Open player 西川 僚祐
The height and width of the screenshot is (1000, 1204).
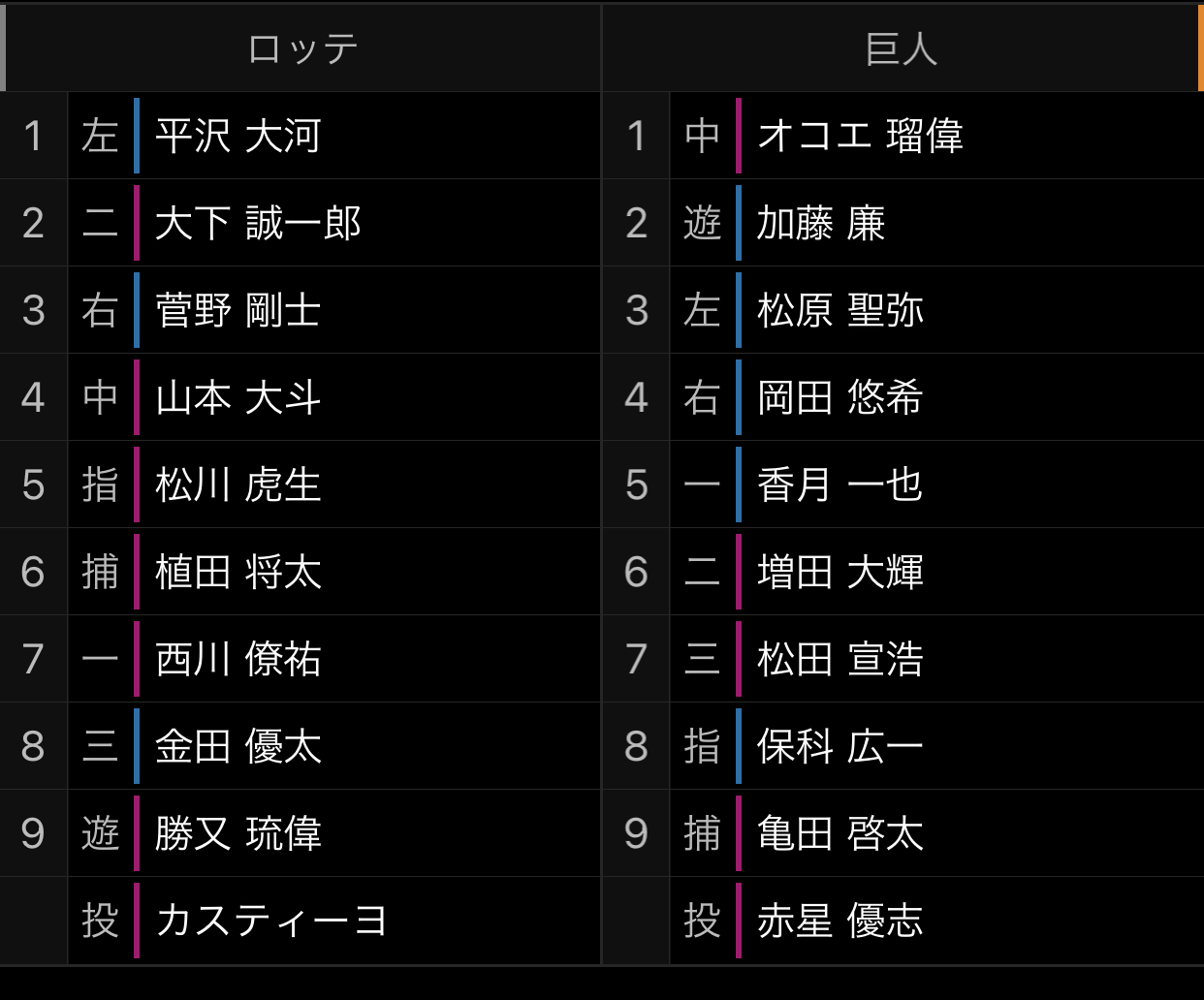pyautogui.click(x=238, y=659)
